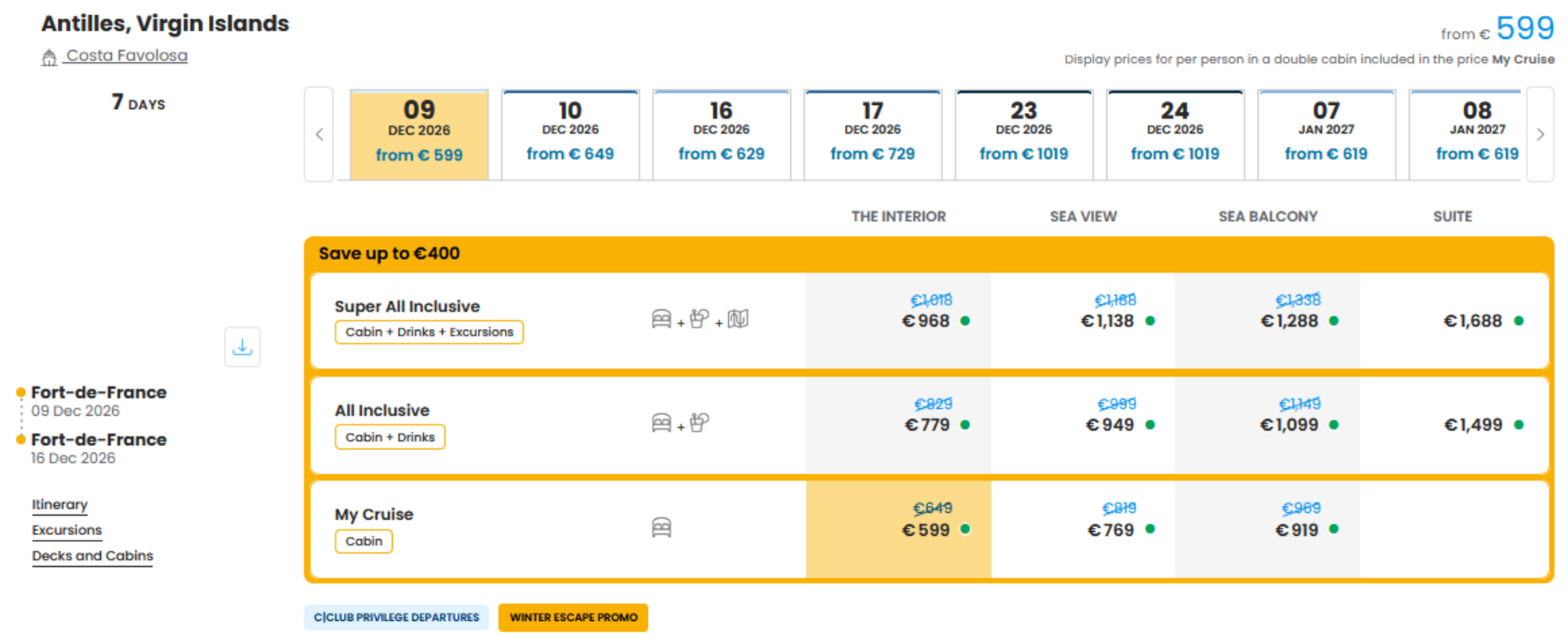1568x636 pixels.
Task: Click the Save up to €400 banner
Action: pyautogui.click(x=929, y=254)
